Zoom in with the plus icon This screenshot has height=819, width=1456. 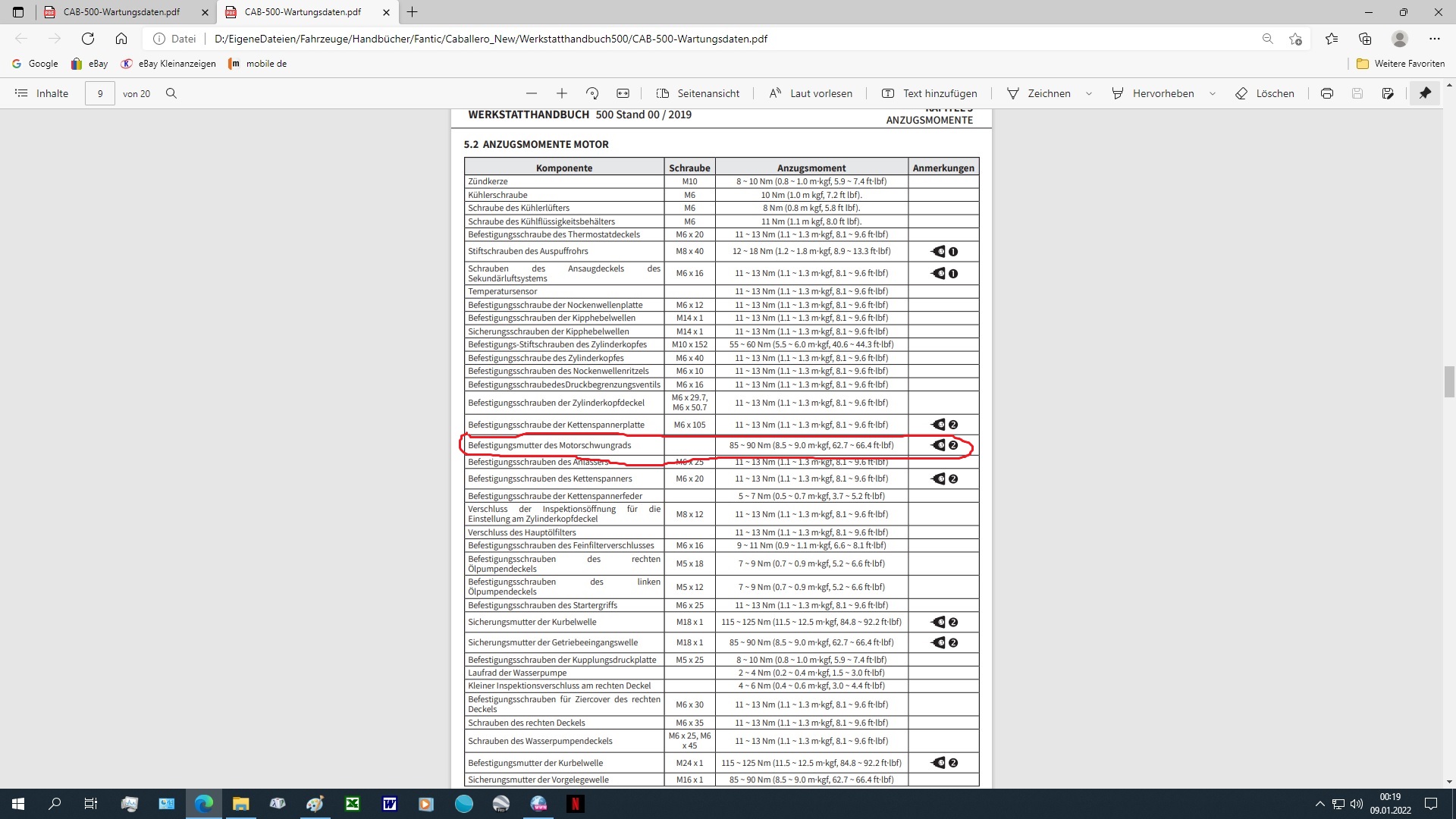tap(562, 93)
